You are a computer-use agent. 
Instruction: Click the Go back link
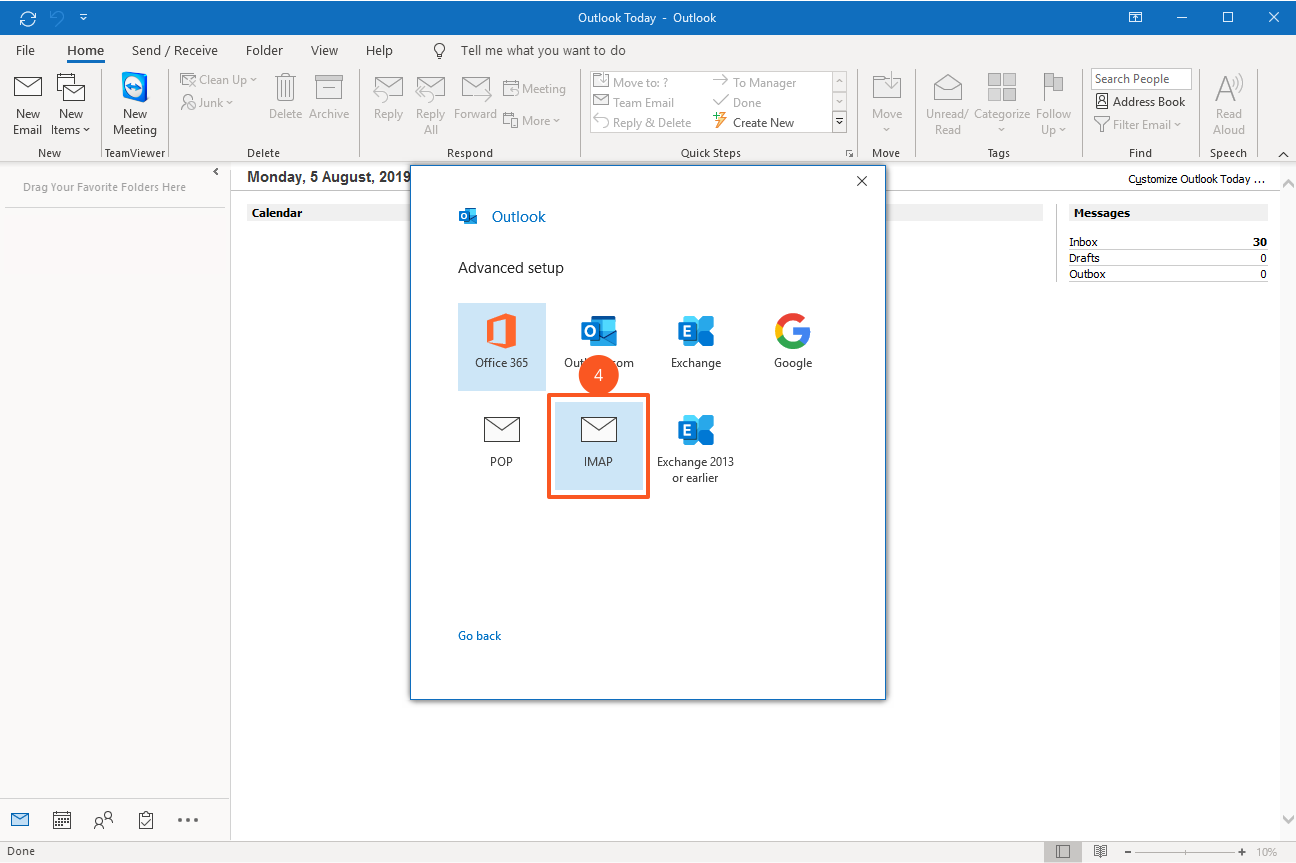click(x=479, y=636)
